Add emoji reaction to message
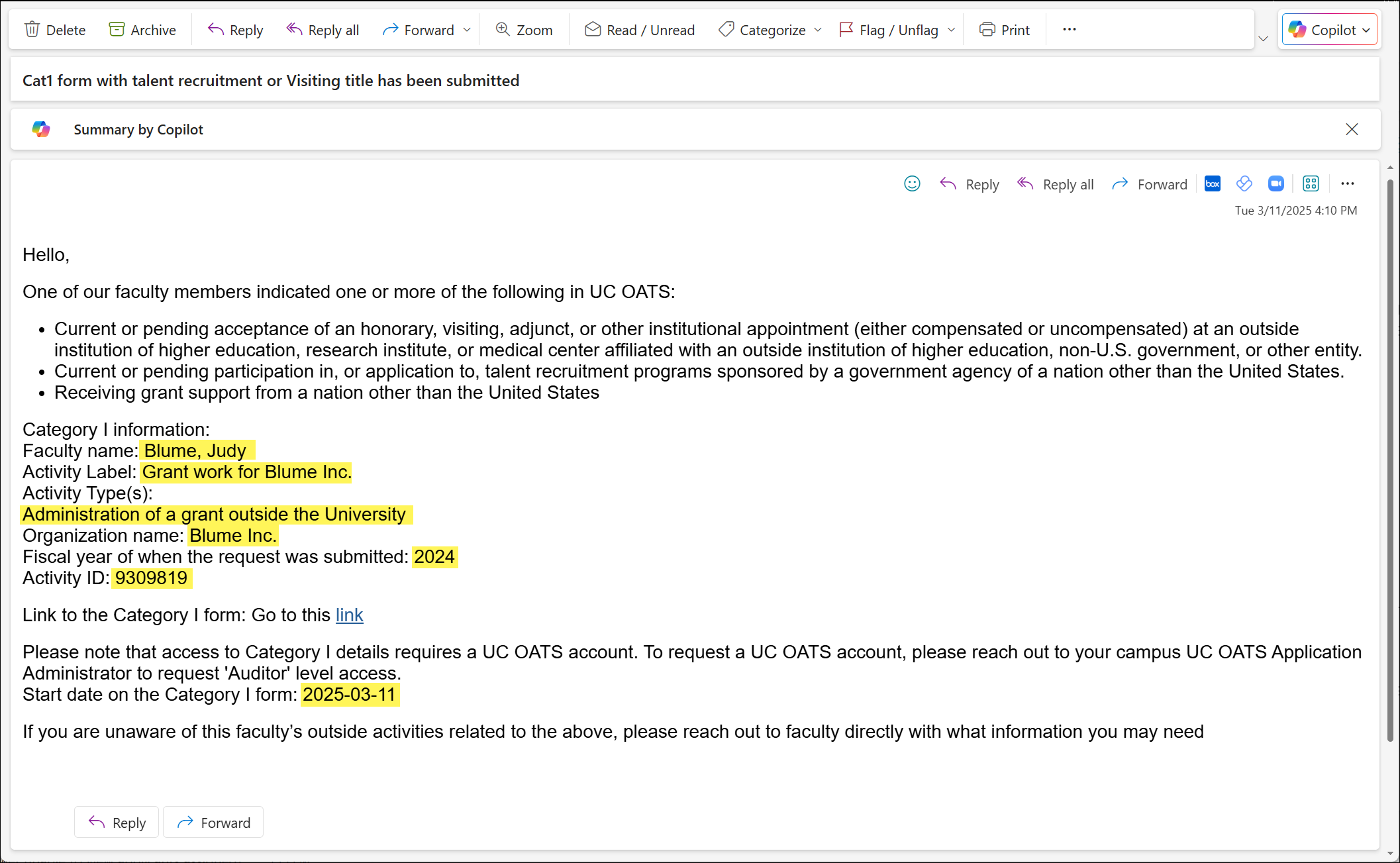This screenshot has height=863, width=1400. click(912, 184)
